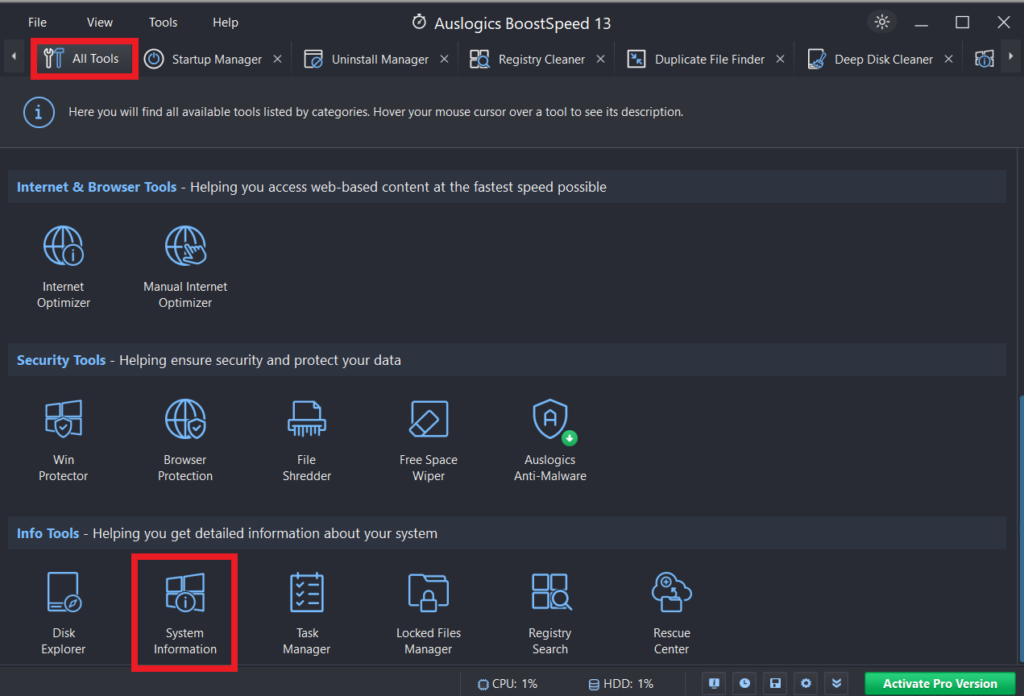1024x696 pixels.
Task: Open the System Information tool
Action: coord(184,612)
